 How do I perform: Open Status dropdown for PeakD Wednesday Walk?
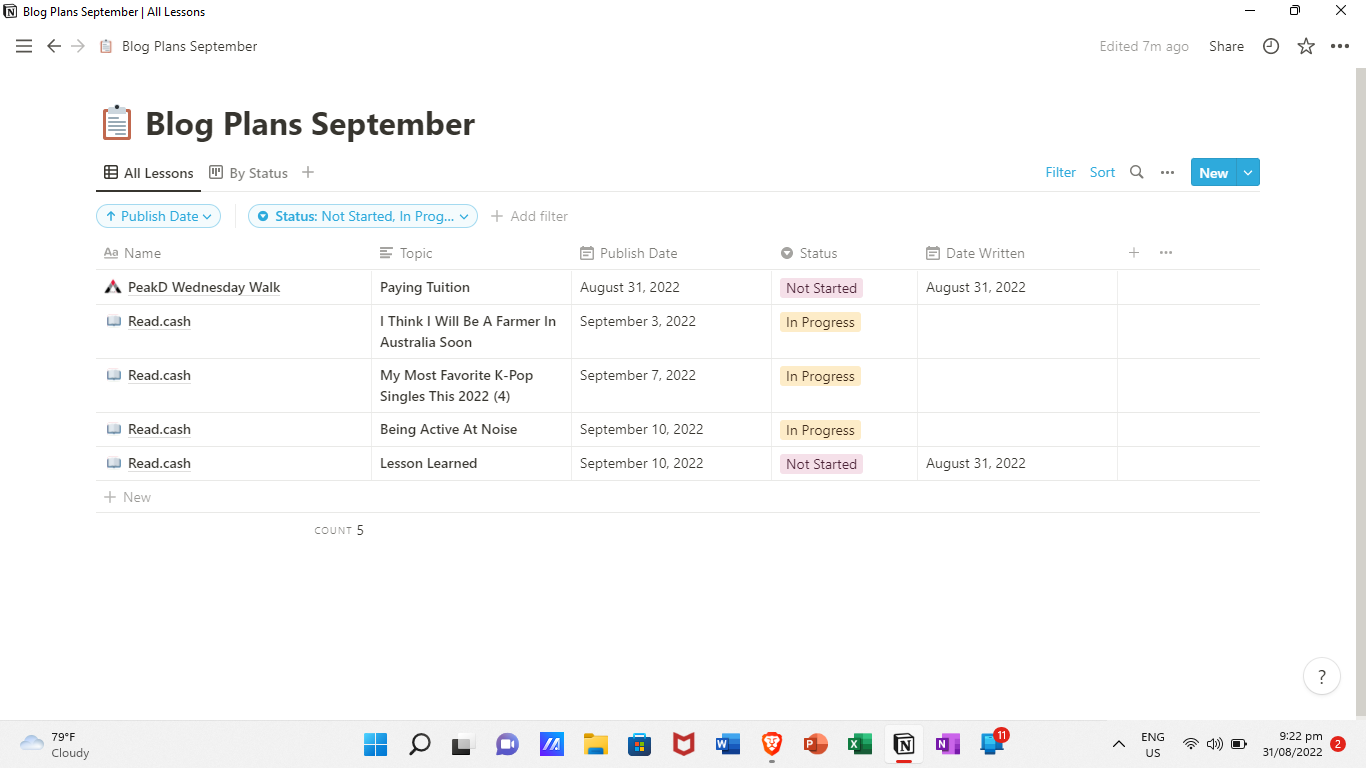(821, 288)
